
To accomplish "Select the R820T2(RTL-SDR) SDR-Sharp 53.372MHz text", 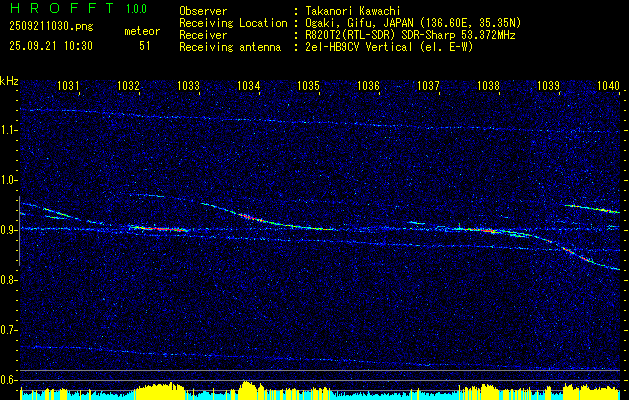I will tap(410, 35).
